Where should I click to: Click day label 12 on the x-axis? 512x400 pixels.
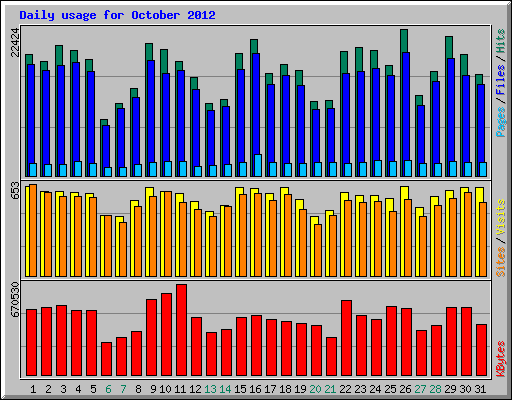pyautogui.click(x=195, y=389)
